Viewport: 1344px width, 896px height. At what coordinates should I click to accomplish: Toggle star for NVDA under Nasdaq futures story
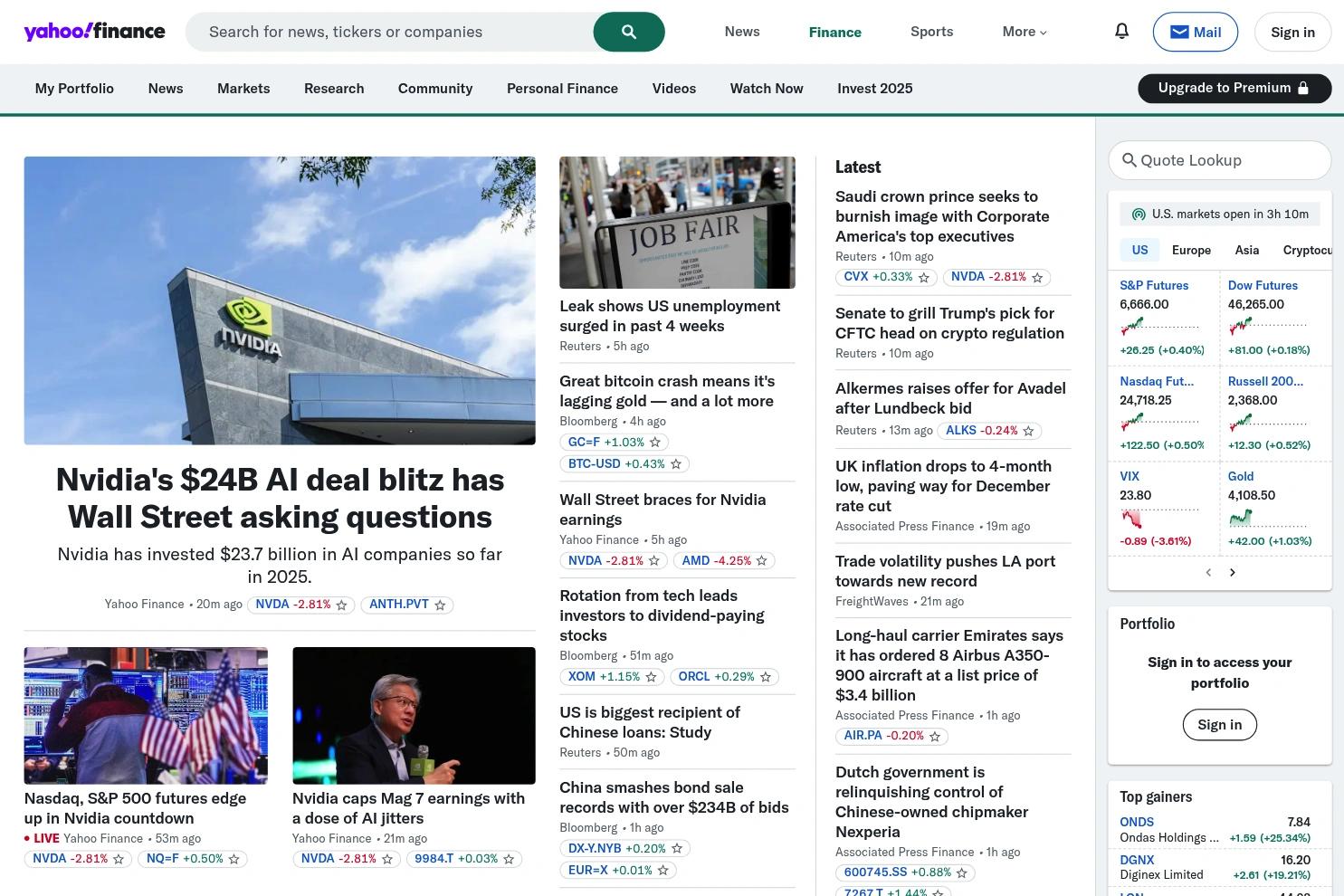pyautogui.click(x=119, y=860)
